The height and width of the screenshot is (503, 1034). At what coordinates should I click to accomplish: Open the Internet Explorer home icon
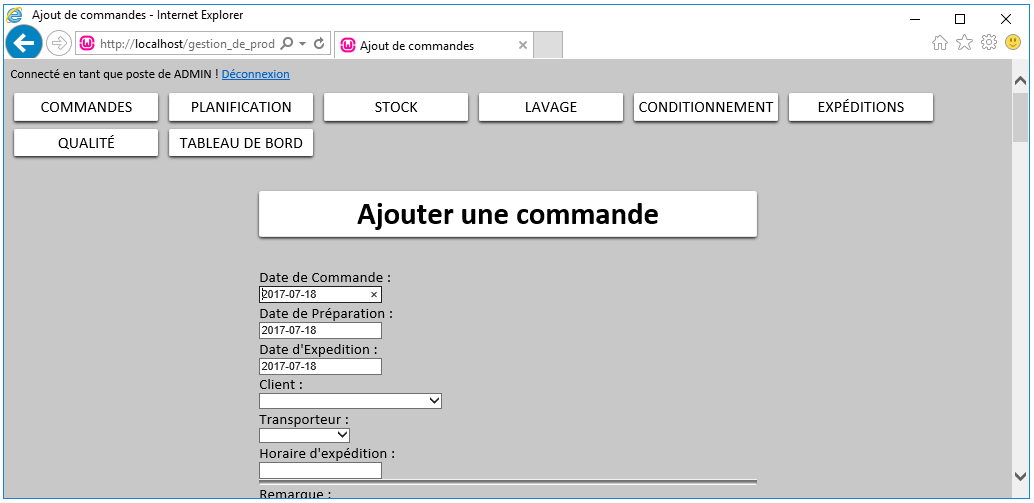940,42
